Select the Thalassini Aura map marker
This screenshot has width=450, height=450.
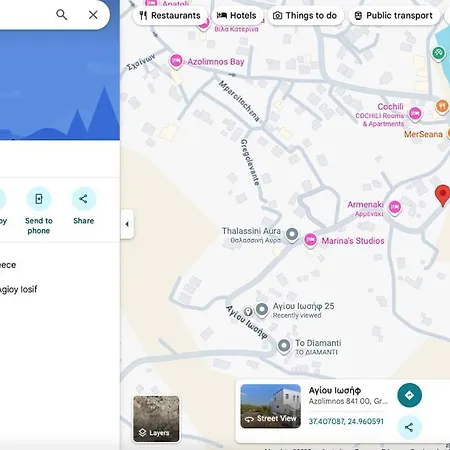292,234
